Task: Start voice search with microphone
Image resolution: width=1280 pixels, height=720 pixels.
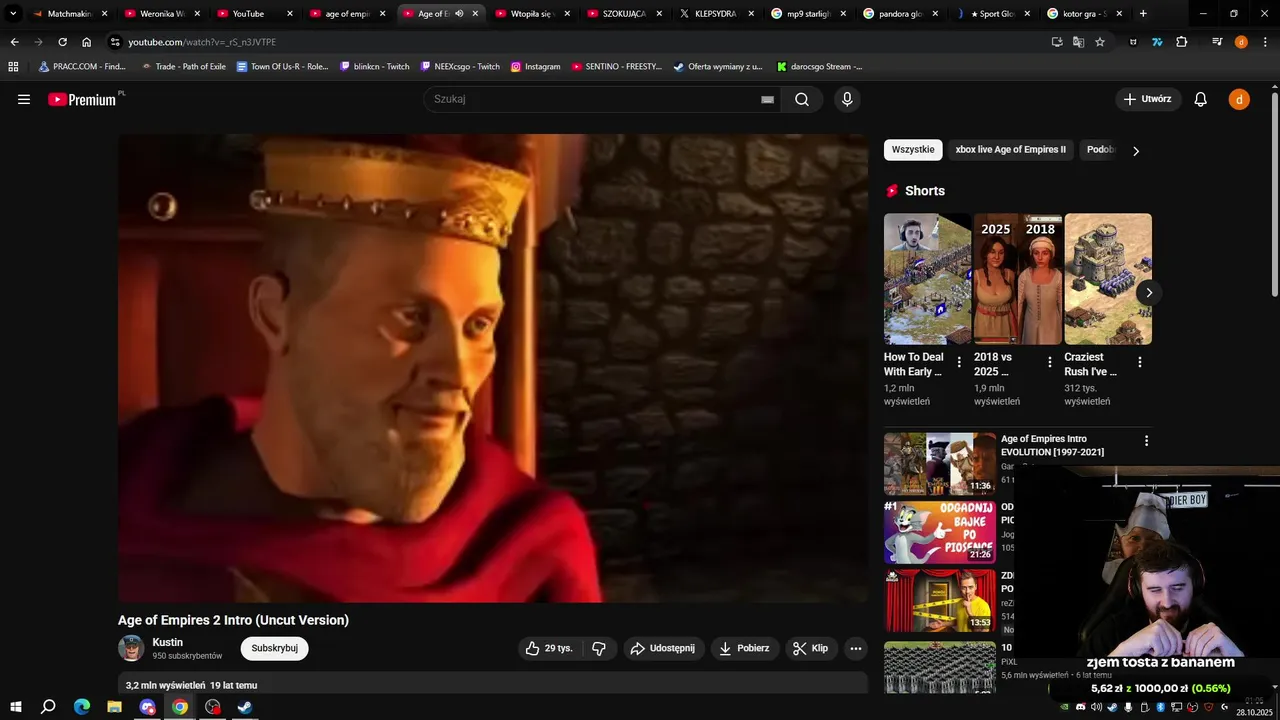Action: click(847, 99)
